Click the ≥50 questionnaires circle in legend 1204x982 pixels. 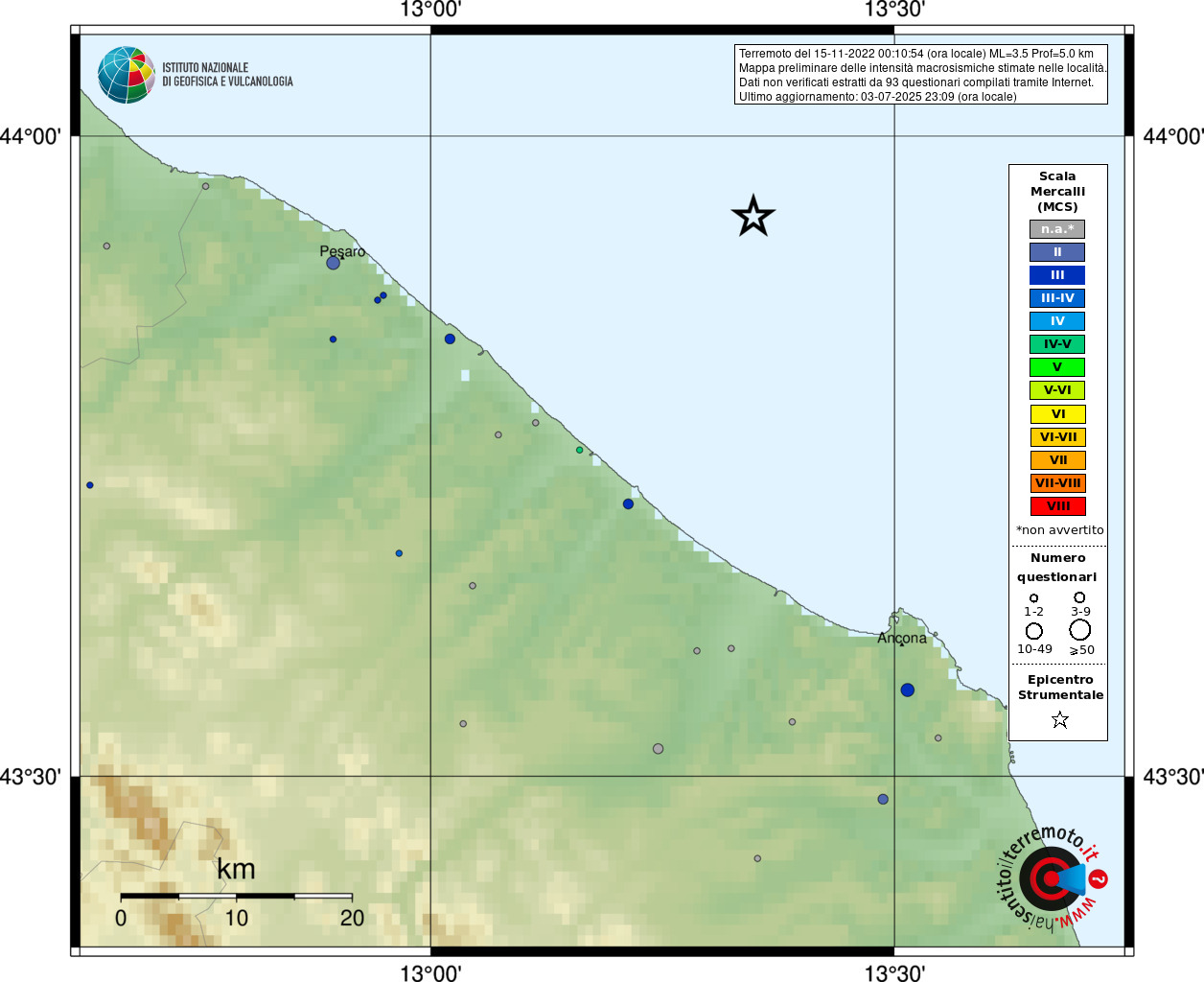(x=1080, y=630)
